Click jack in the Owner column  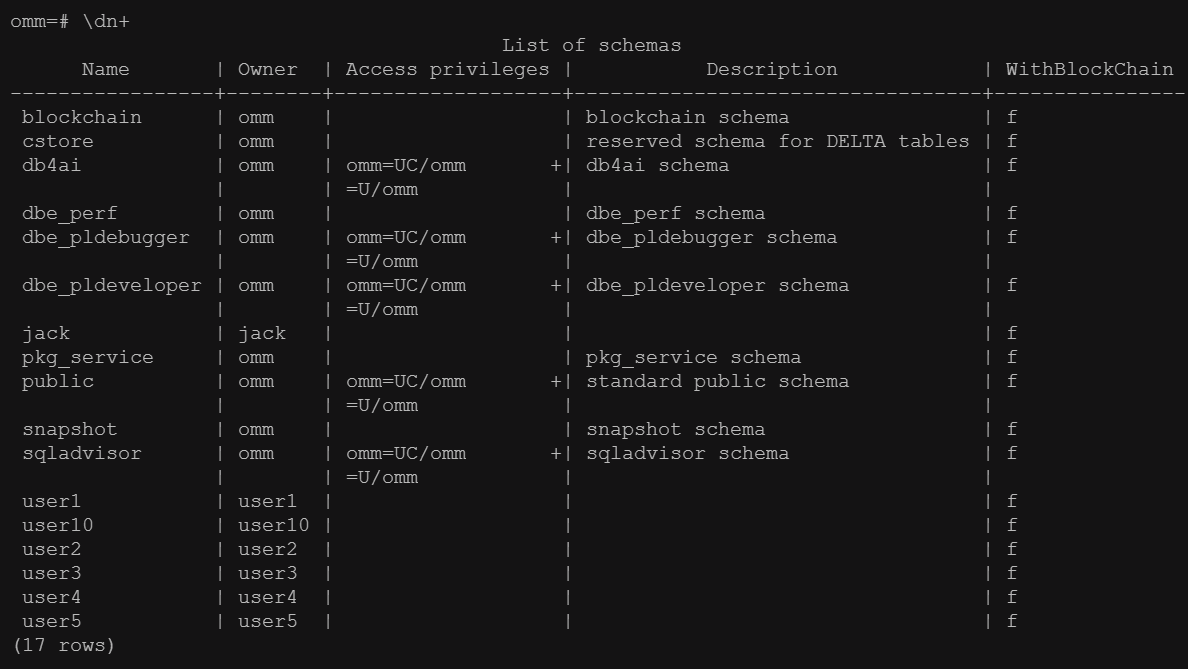pos(261,333)
